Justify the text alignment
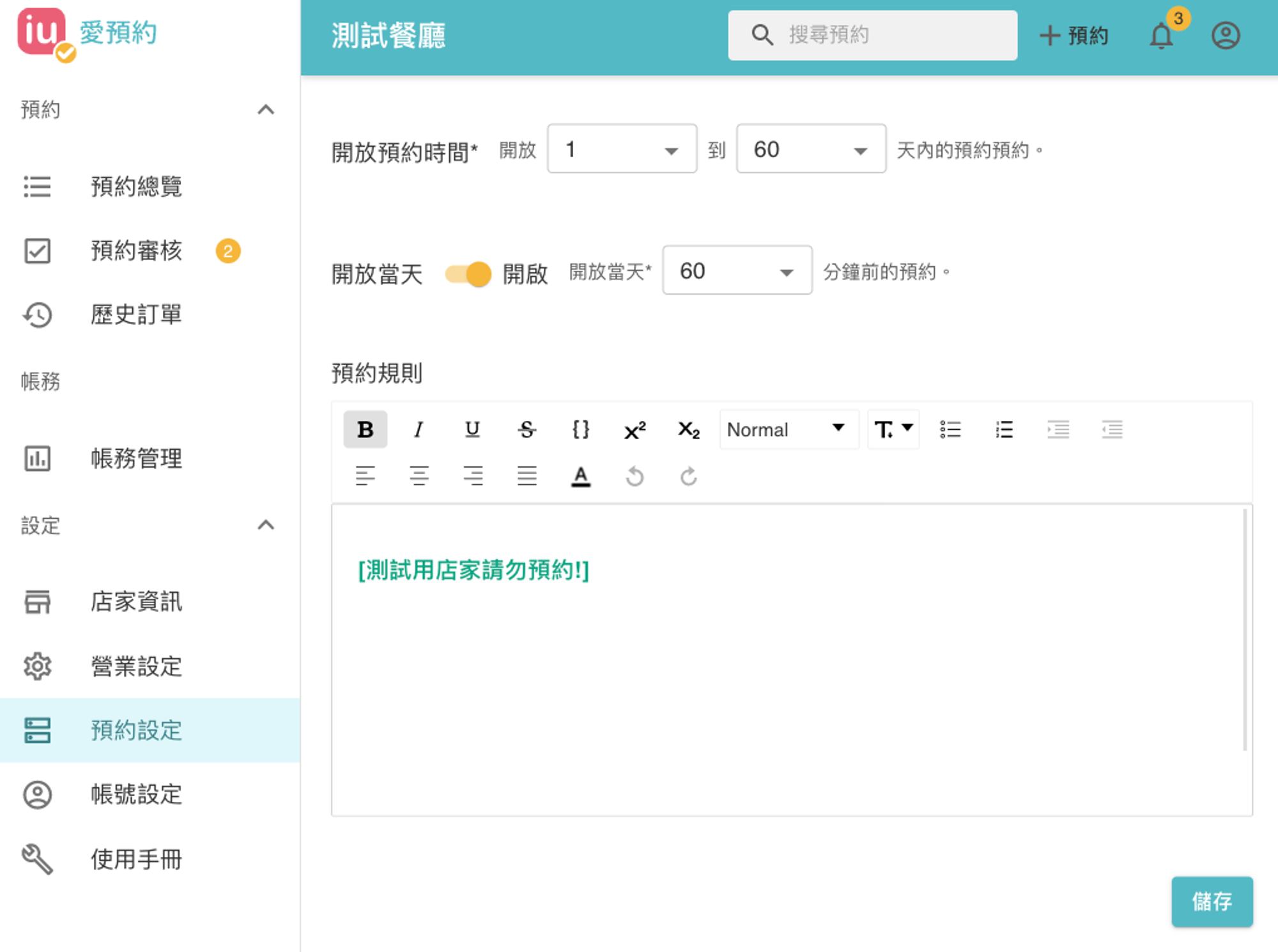This screenshot has height=952, width=1278. [527, 476]
